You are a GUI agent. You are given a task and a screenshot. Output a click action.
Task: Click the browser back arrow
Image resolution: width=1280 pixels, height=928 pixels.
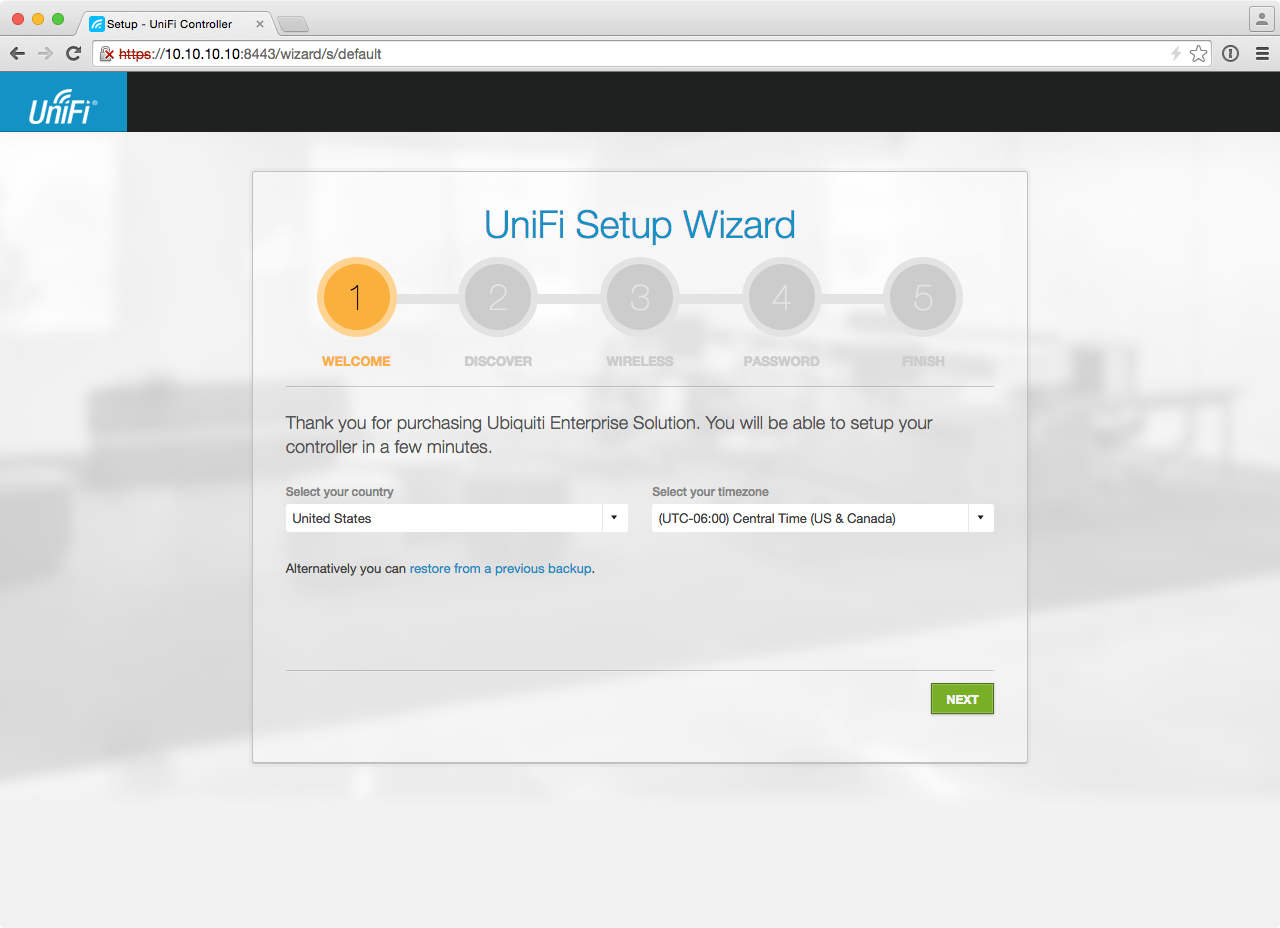coord(17,54)
